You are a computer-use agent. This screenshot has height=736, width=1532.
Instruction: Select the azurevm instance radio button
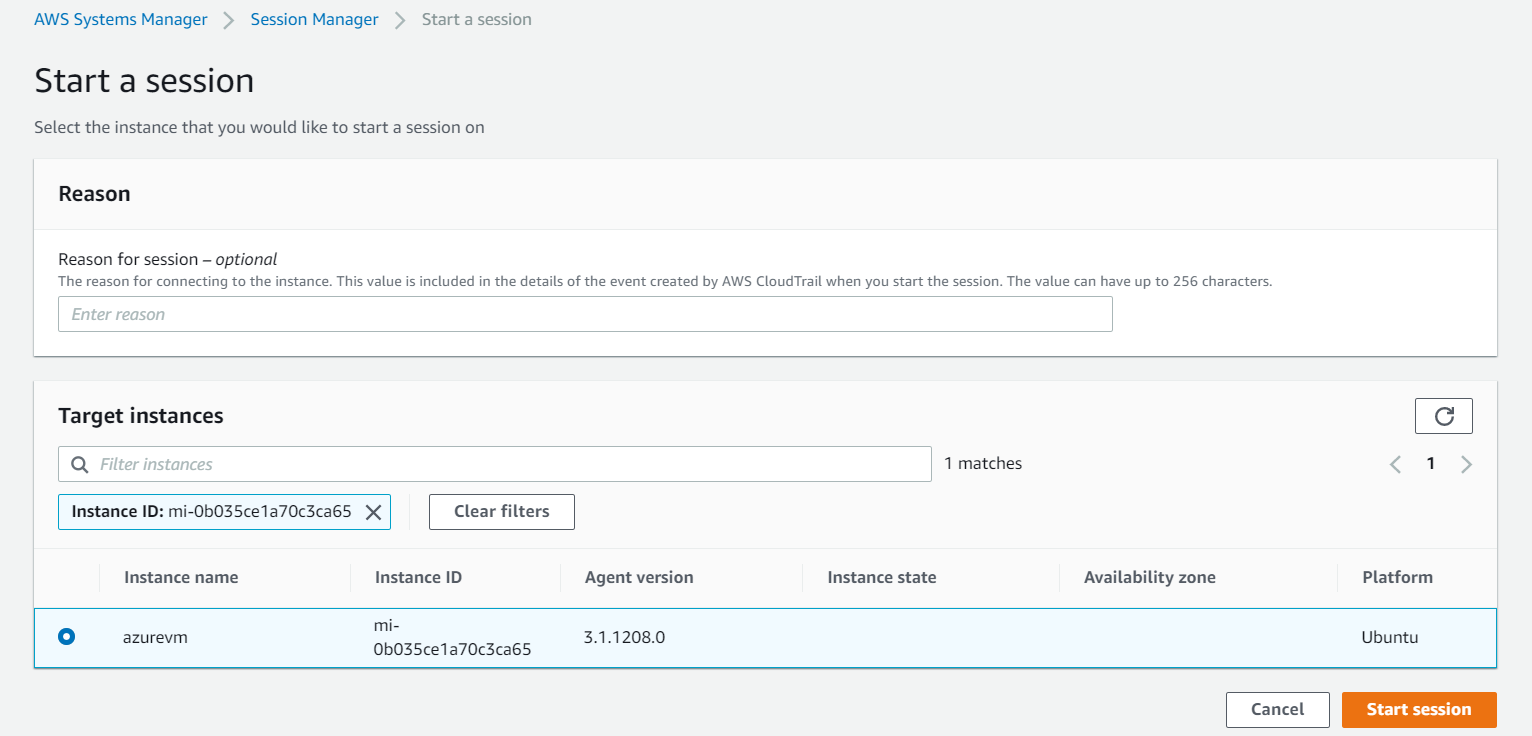(x=66, y=635)
